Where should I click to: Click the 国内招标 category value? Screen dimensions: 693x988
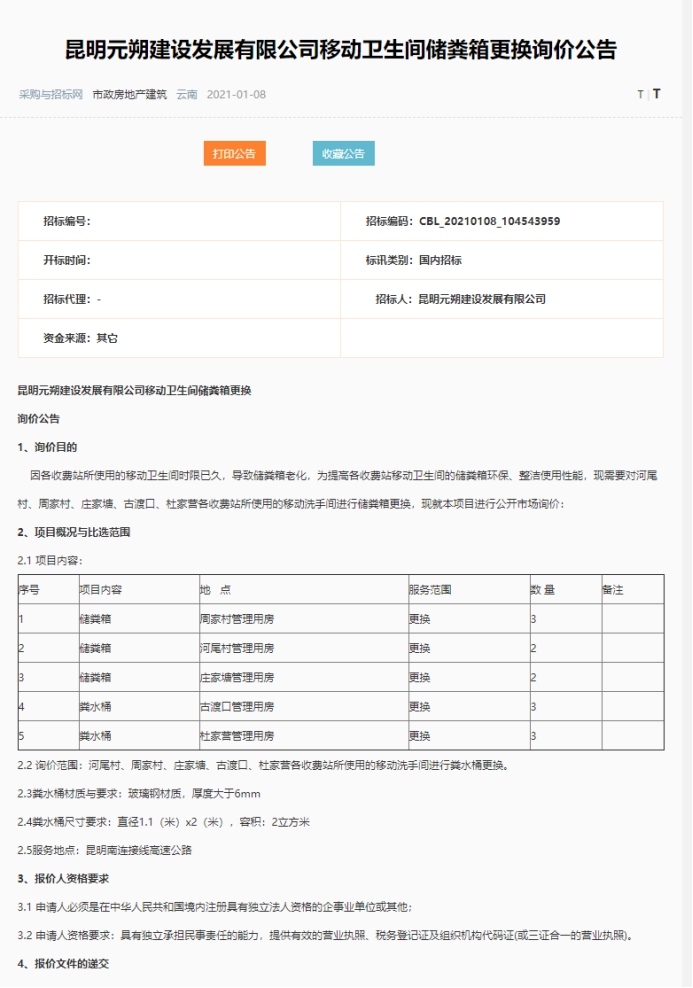click(440, 260)
